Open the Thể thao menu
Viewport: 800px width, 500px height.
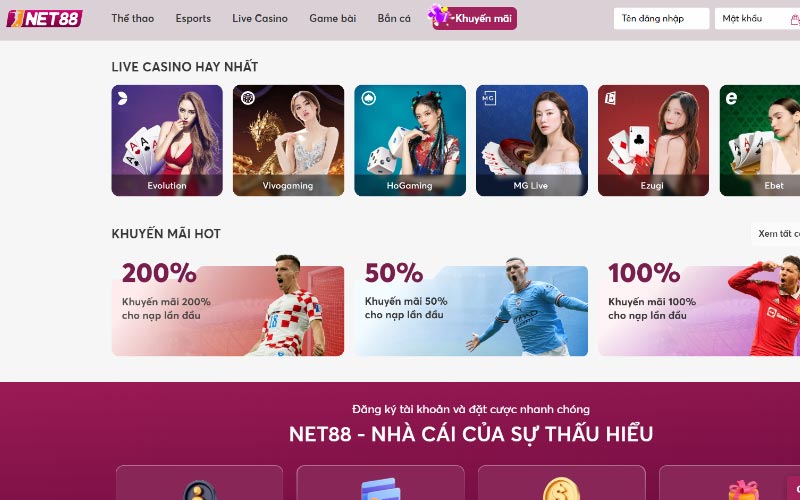pos(133,18)
